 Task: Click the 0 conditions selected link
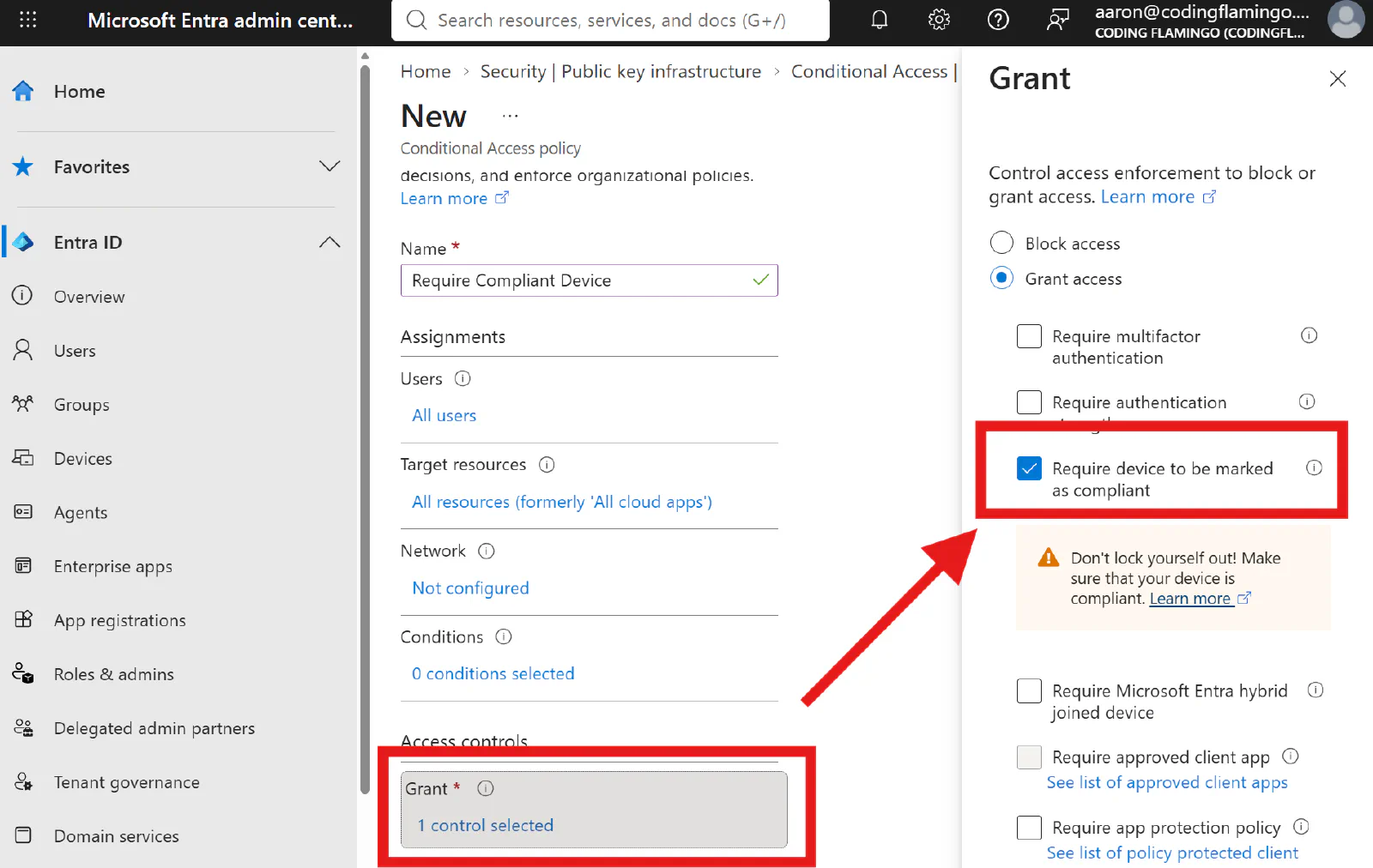493,673
